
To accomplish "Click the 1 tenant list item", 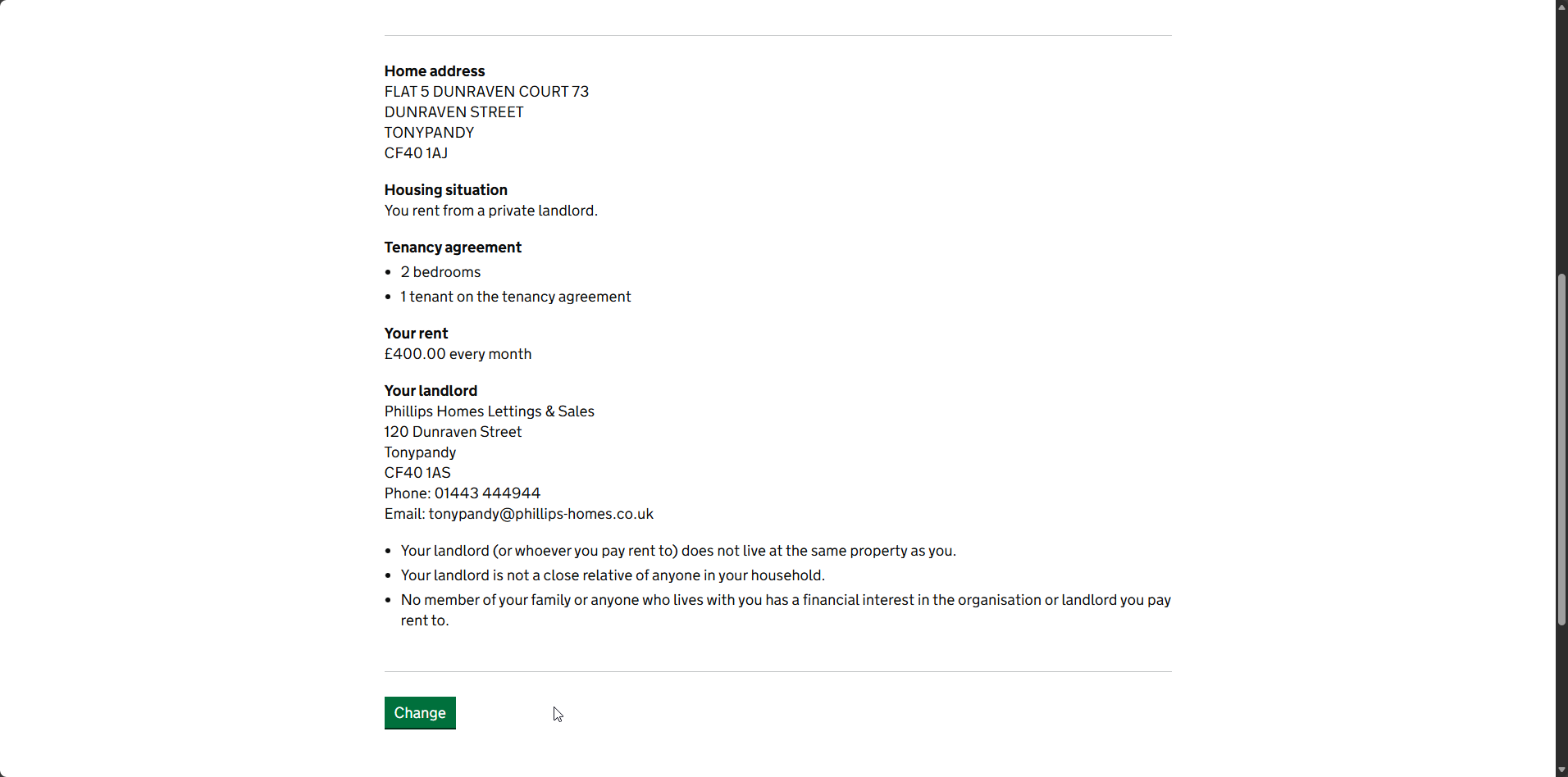I will pos(515,297).
